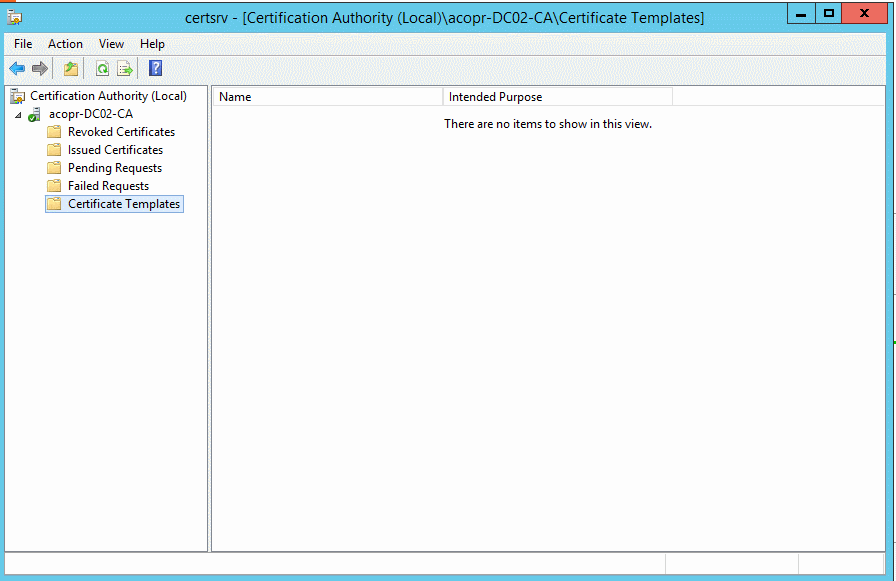Click the Back navigation arrow icon
The image size is (896, 581).
pyautogui.click(x=17, y=68)
